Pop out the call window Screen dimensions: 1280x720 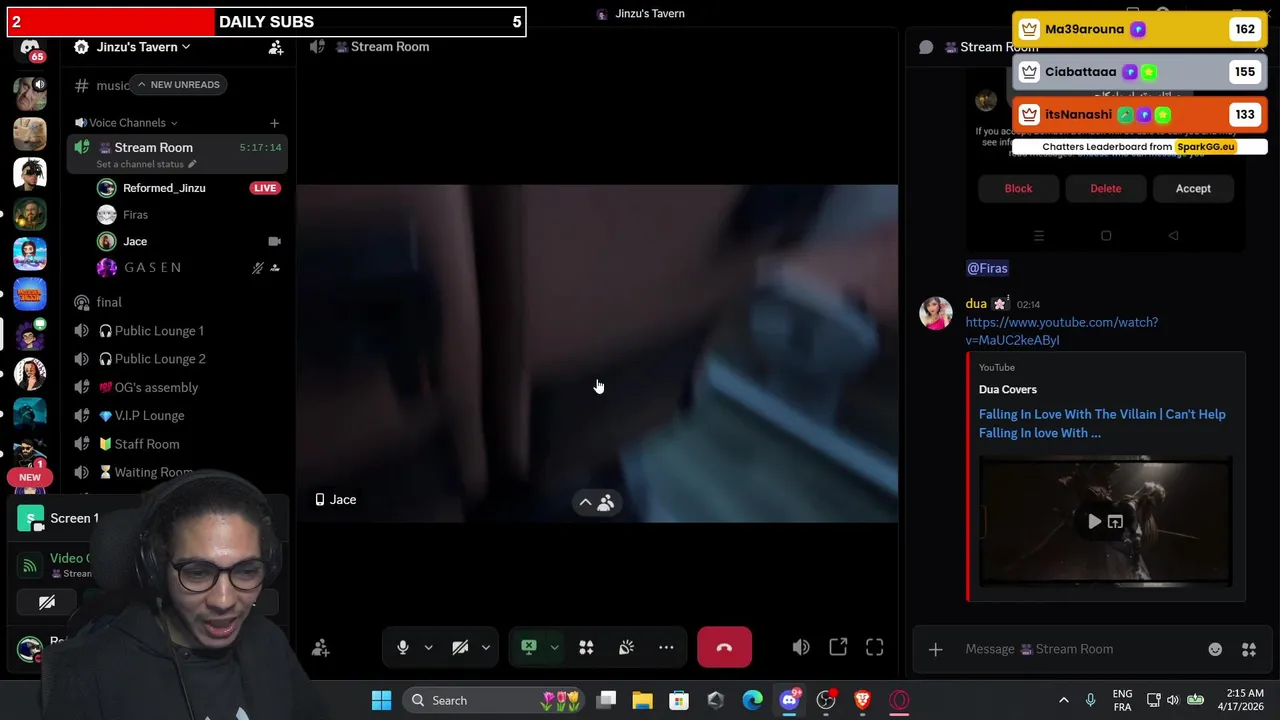pos(838,648)
